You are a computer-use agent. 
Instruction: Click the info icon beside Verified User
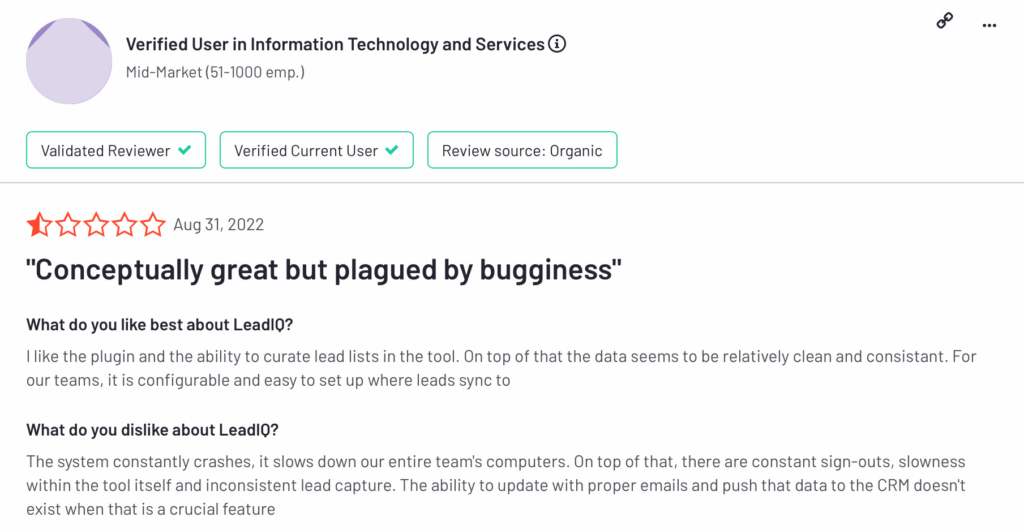point(557,44)
